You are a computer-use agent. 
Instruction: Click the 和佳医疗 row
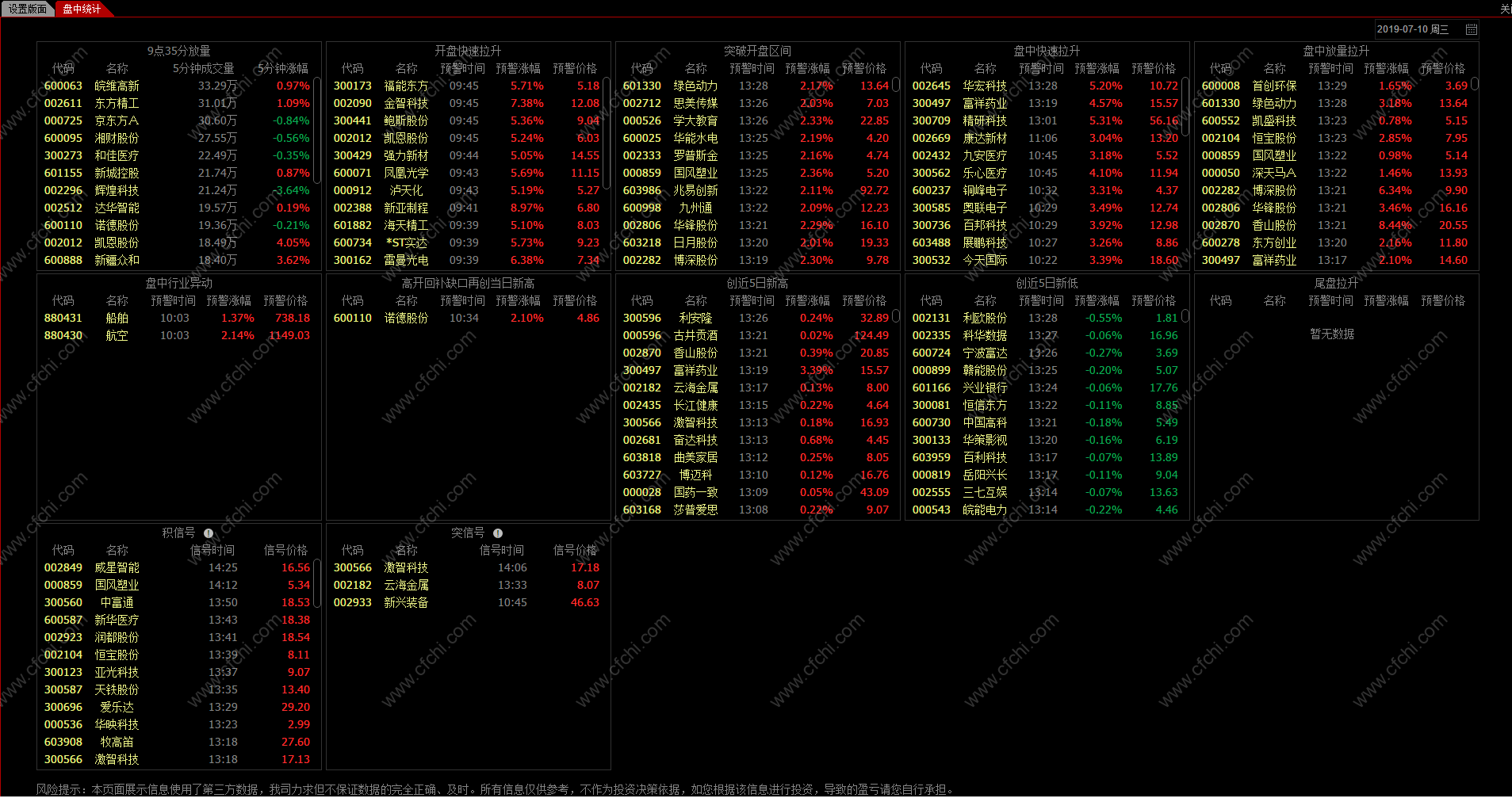pos(177,155)
